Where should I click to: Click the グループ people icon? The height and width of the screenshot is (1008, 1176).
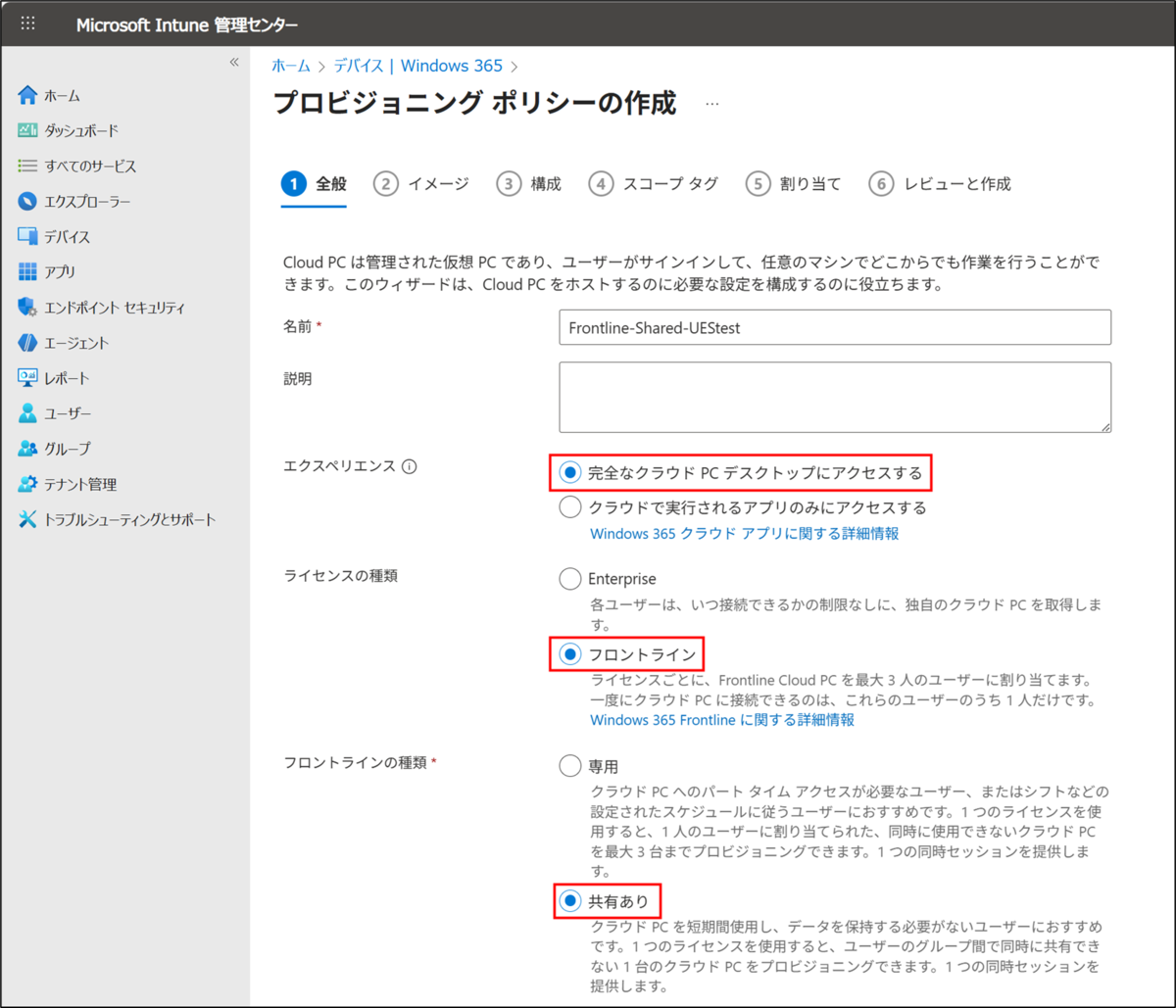pyautogui.click(x=27, y=449)
